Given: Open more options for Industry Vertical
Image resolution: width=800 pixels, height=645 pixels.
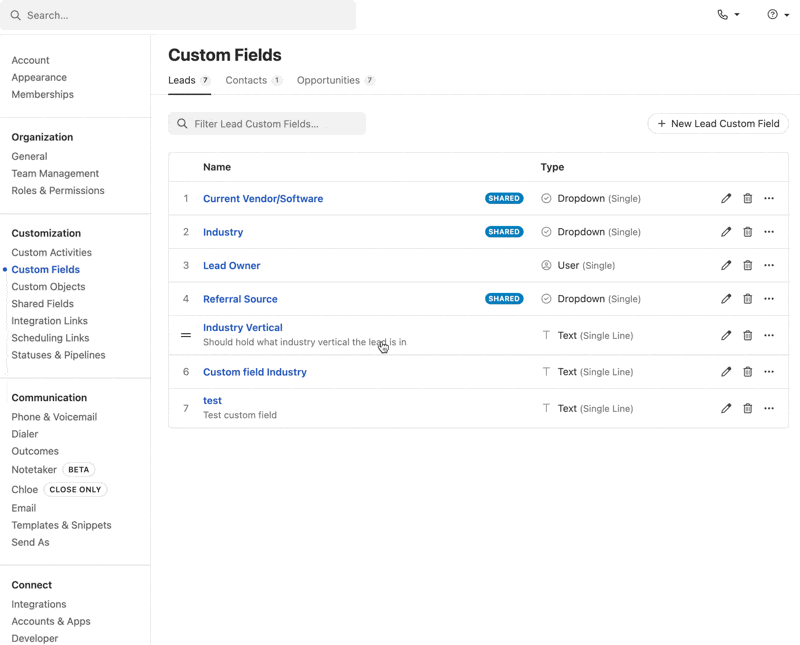Looking at the screenshot, I should (x=769, y=335).
